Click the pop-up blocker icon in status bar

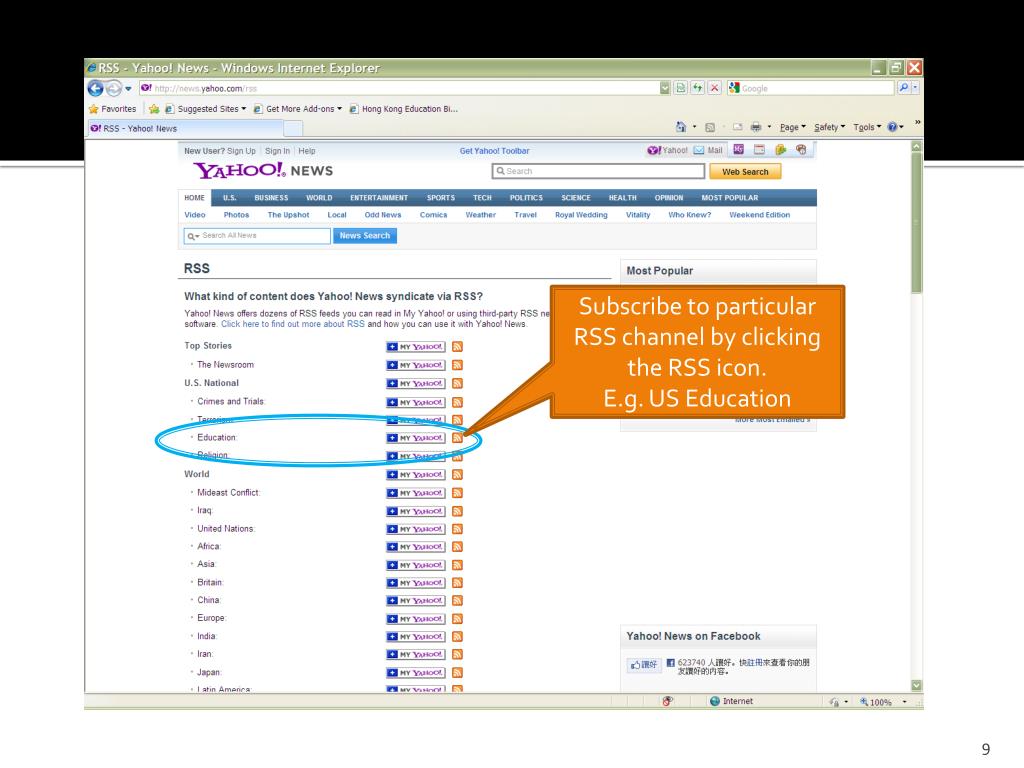pyautogui.click(x=667, y=701)
